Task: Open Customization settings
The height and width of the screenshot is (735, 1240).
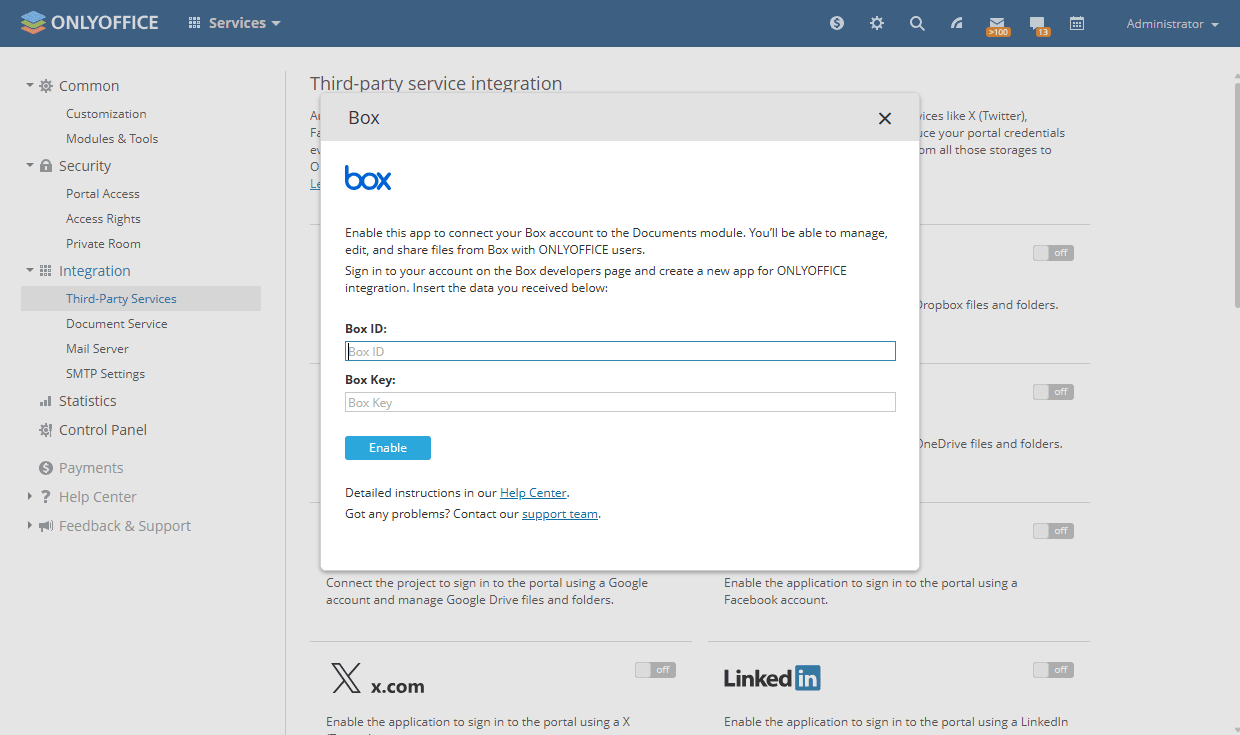Action: 106,114
